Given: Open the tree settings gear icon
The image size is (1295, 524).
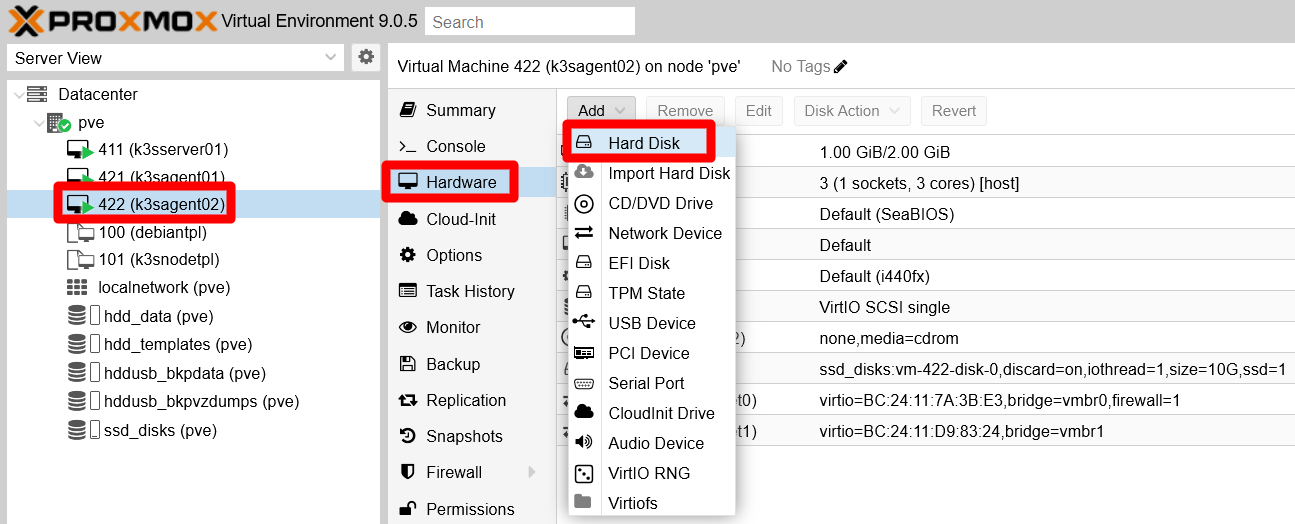Looking at the screenshot, I should point(366,57).
